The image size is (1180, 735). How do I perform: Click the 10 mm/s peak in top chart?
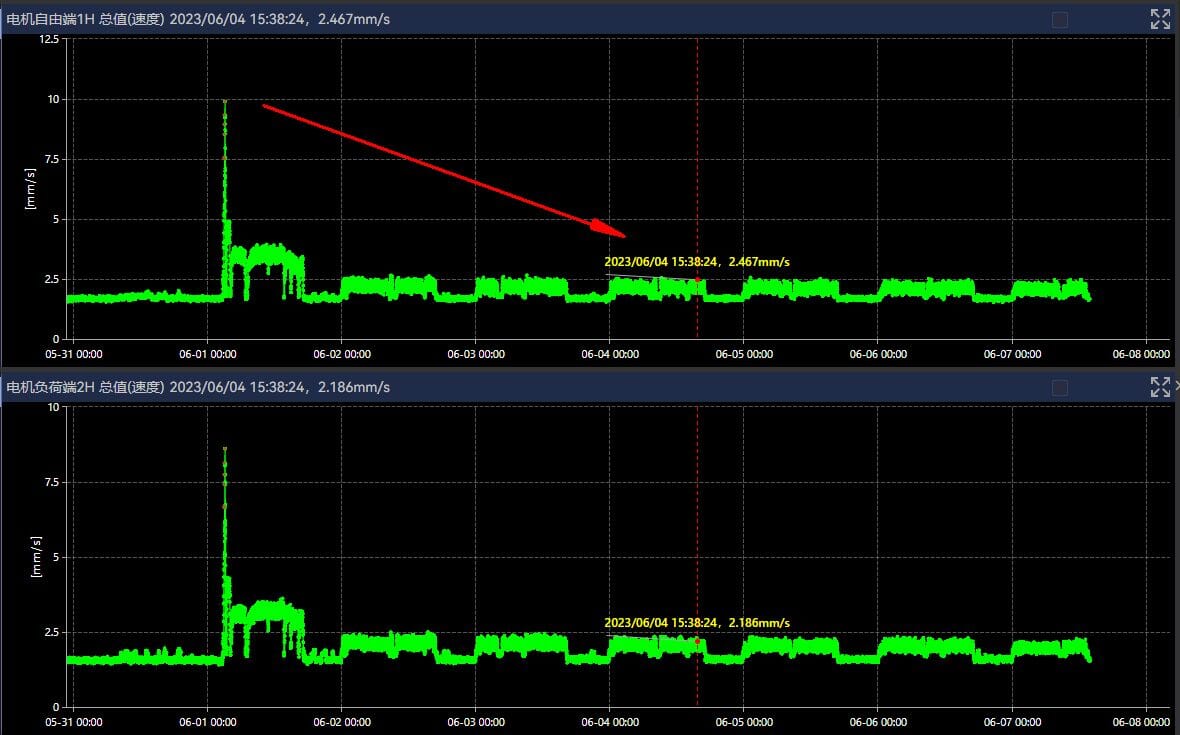point(225,101)
